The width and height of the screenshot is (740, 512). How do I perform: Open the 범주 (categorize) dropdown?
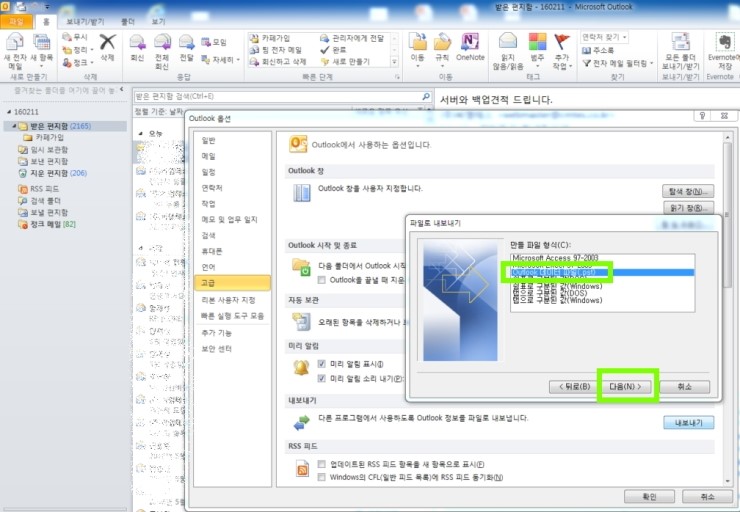[537, 50]
